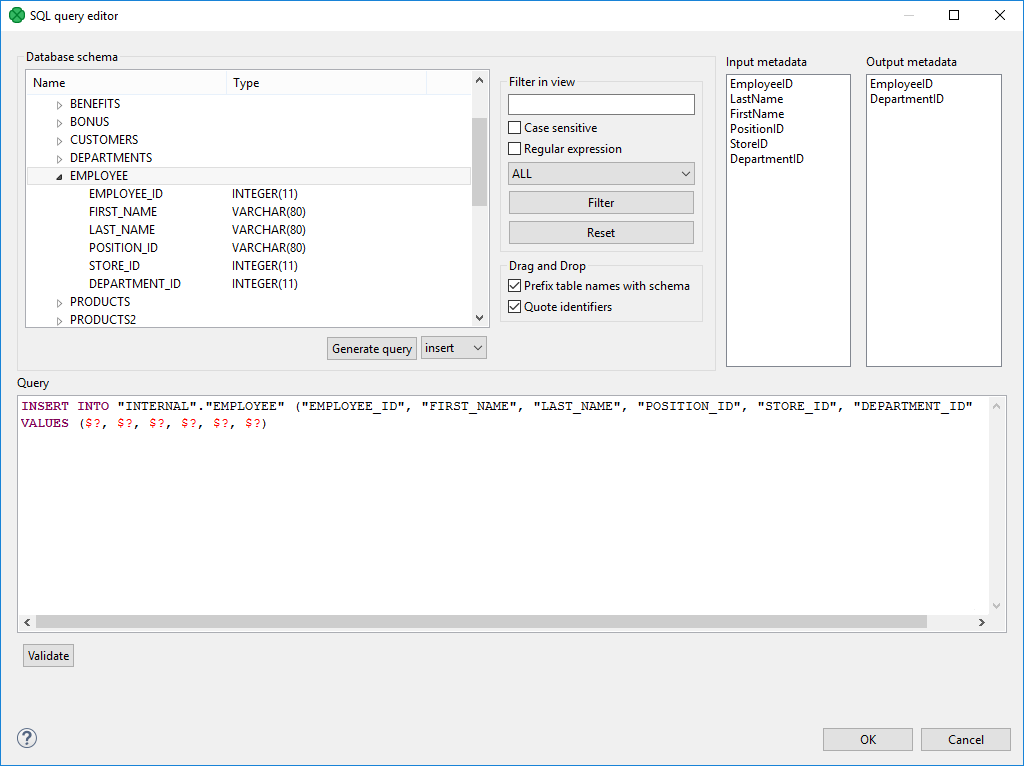Expand the CUSTOMERS table node
The height and width of the screenshot is (766, 1024).
pyautogui.click(x=58, y=139)
